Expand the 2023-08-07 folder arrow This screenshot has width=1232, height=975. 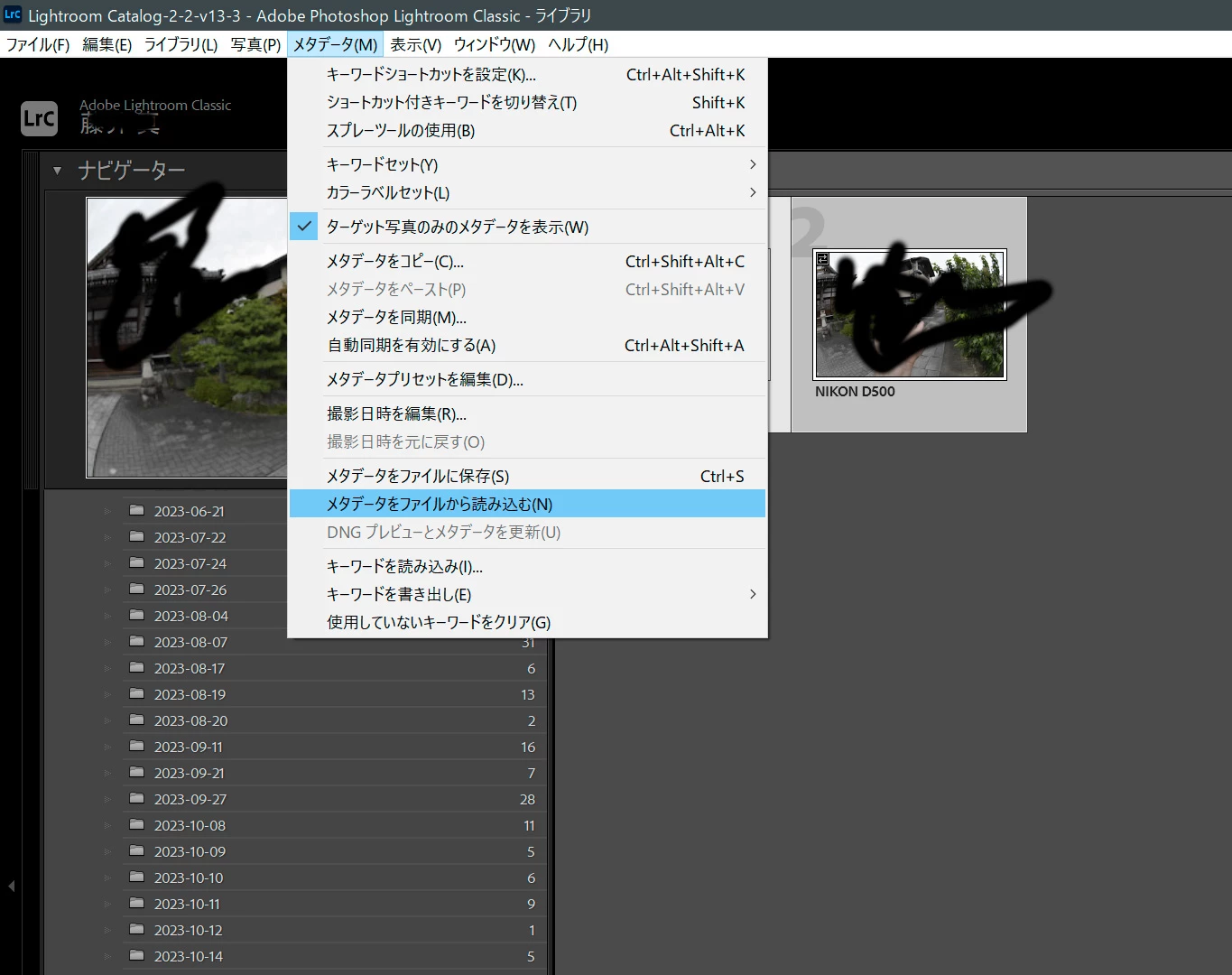pyautogui.click(x=107, y=642)
